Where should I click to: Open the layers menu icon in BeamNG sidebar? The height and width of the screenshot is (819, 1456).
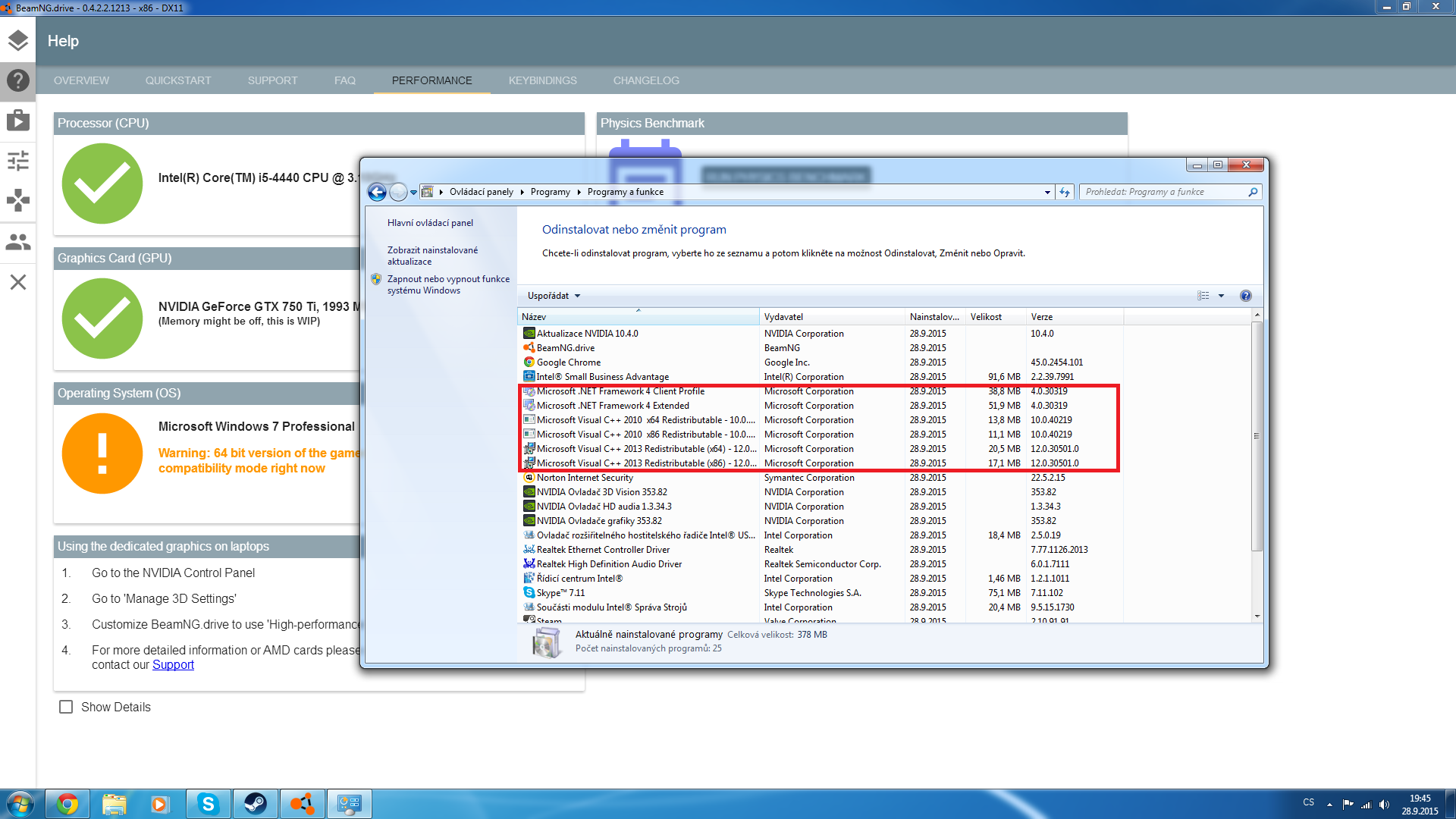(x=18, y=41)
